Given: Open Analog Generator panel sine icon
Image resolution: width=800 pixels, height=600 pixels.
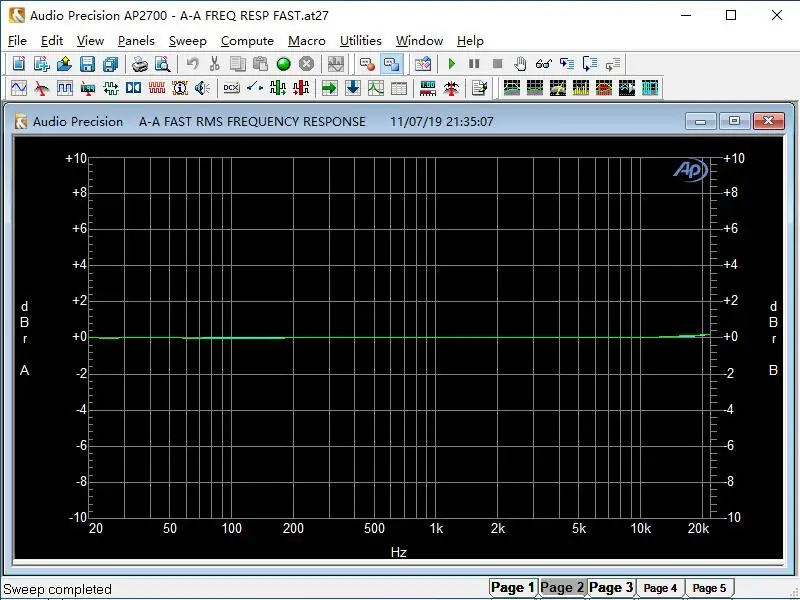Looking at the screenshot, I should click(19, 88).
